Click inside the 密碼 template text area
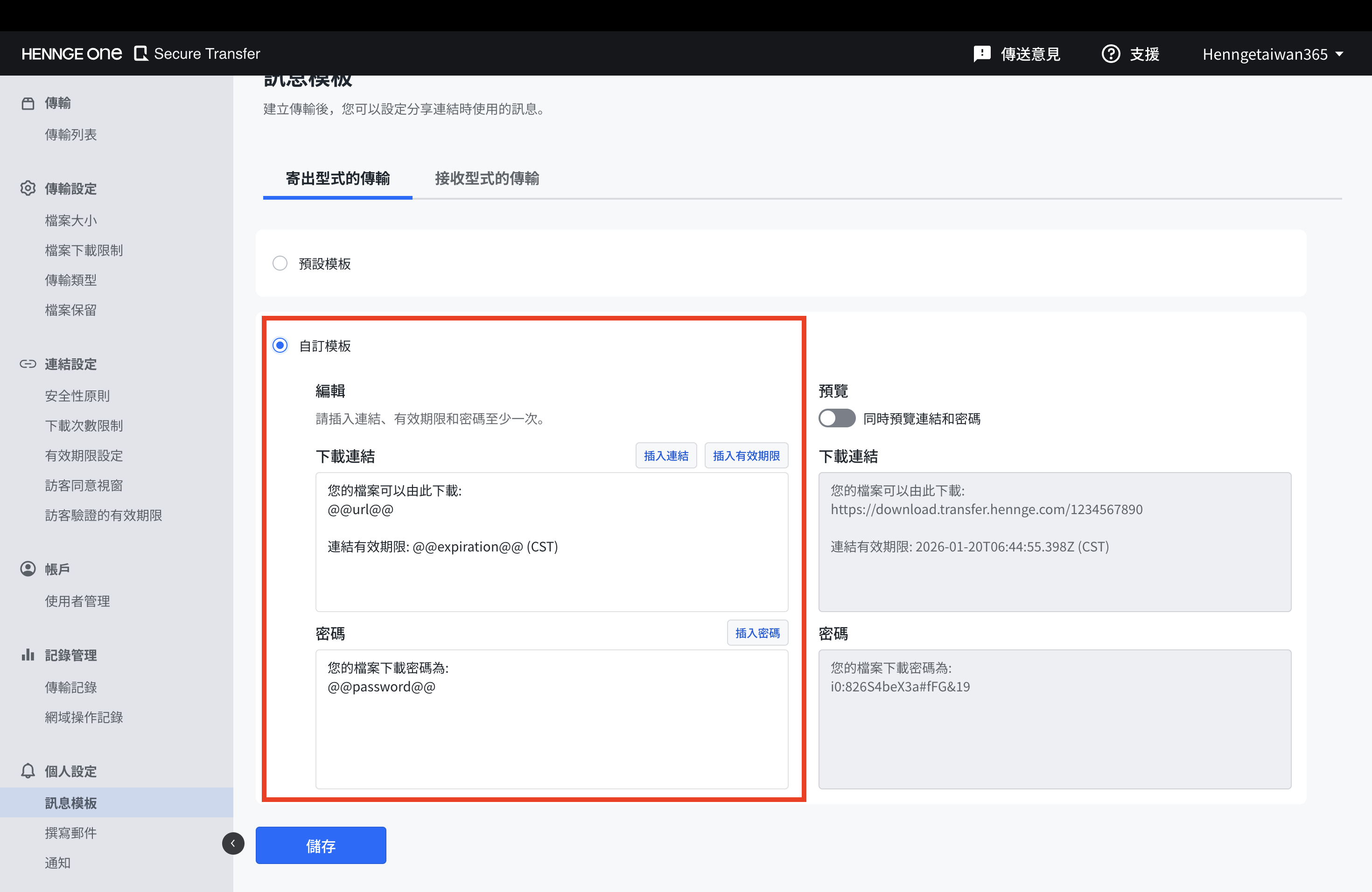The image size is (1372, 892). [551, 732]
